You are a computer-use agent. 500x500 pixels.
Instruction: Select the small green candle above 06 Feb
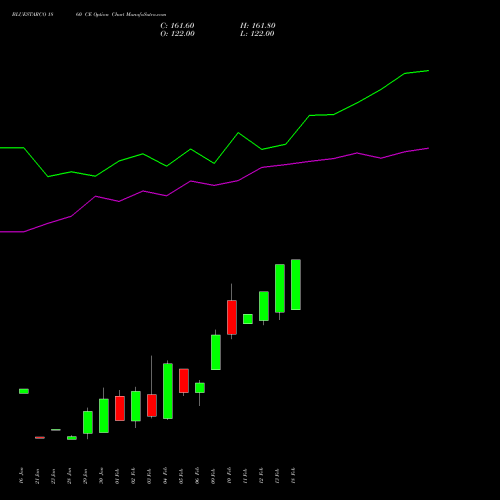tap(200, 388)
